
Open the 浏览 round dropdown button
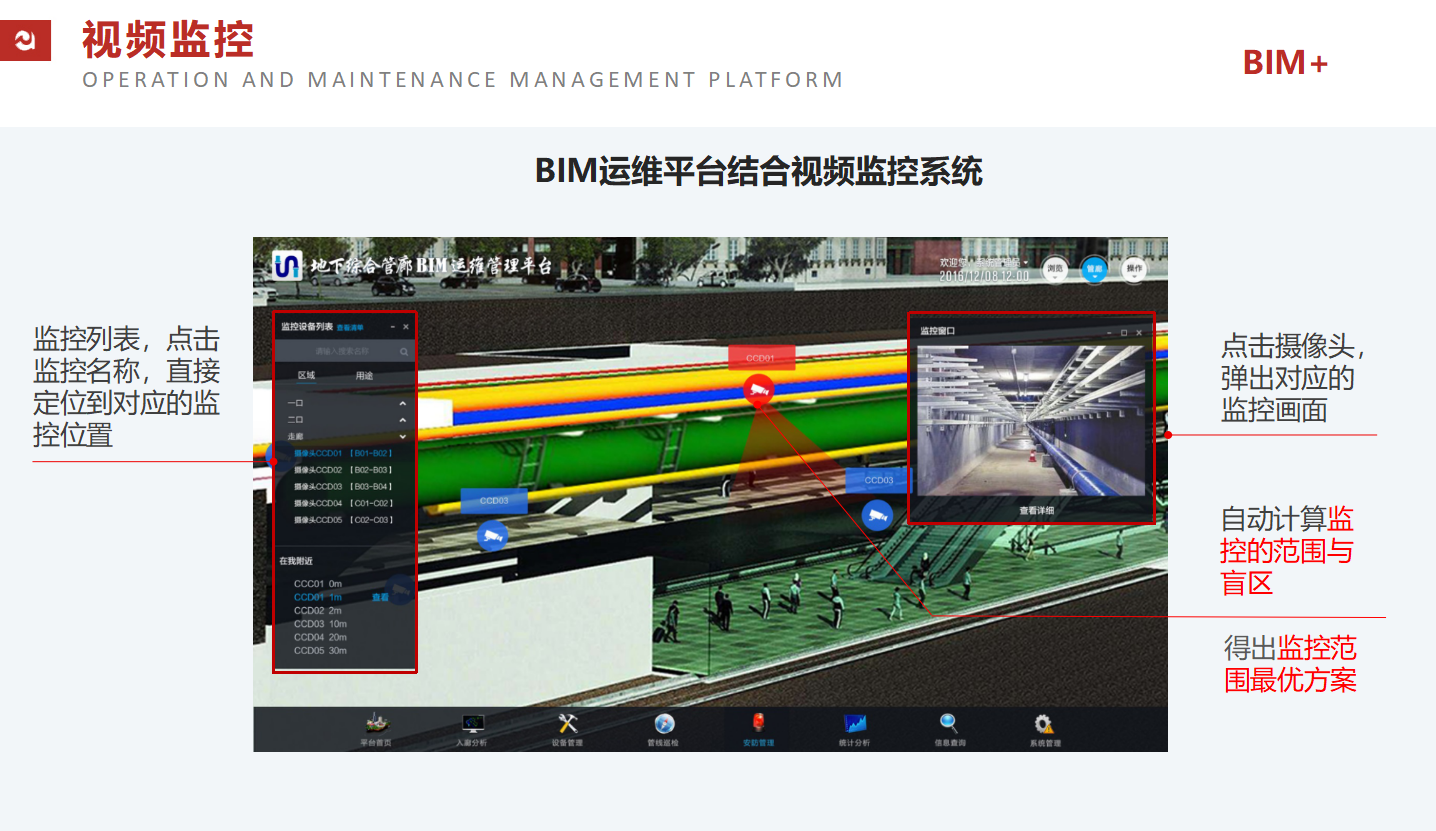1054,269
